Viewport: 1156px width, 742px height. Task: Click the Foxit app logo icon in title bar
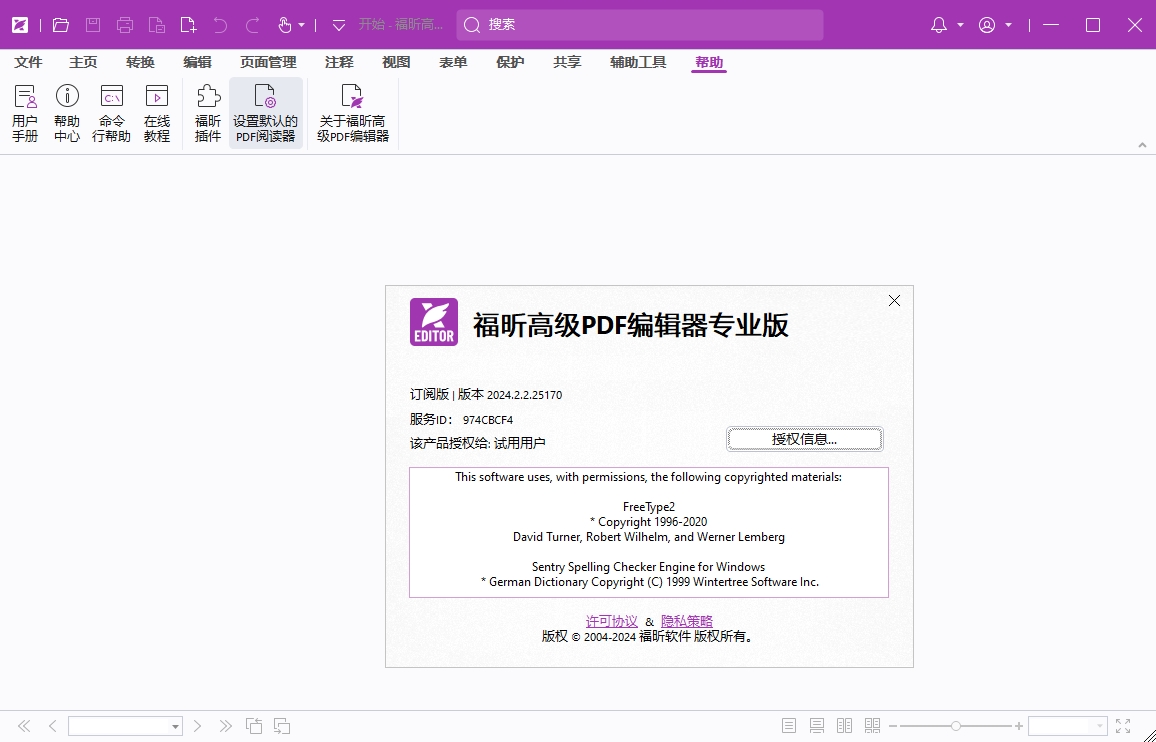20,25
